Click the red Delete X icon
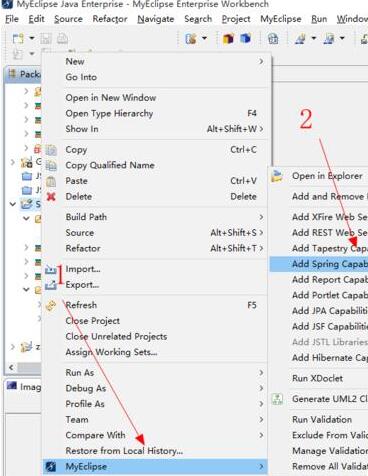The image size is (368, 476). tap(51, 197)
